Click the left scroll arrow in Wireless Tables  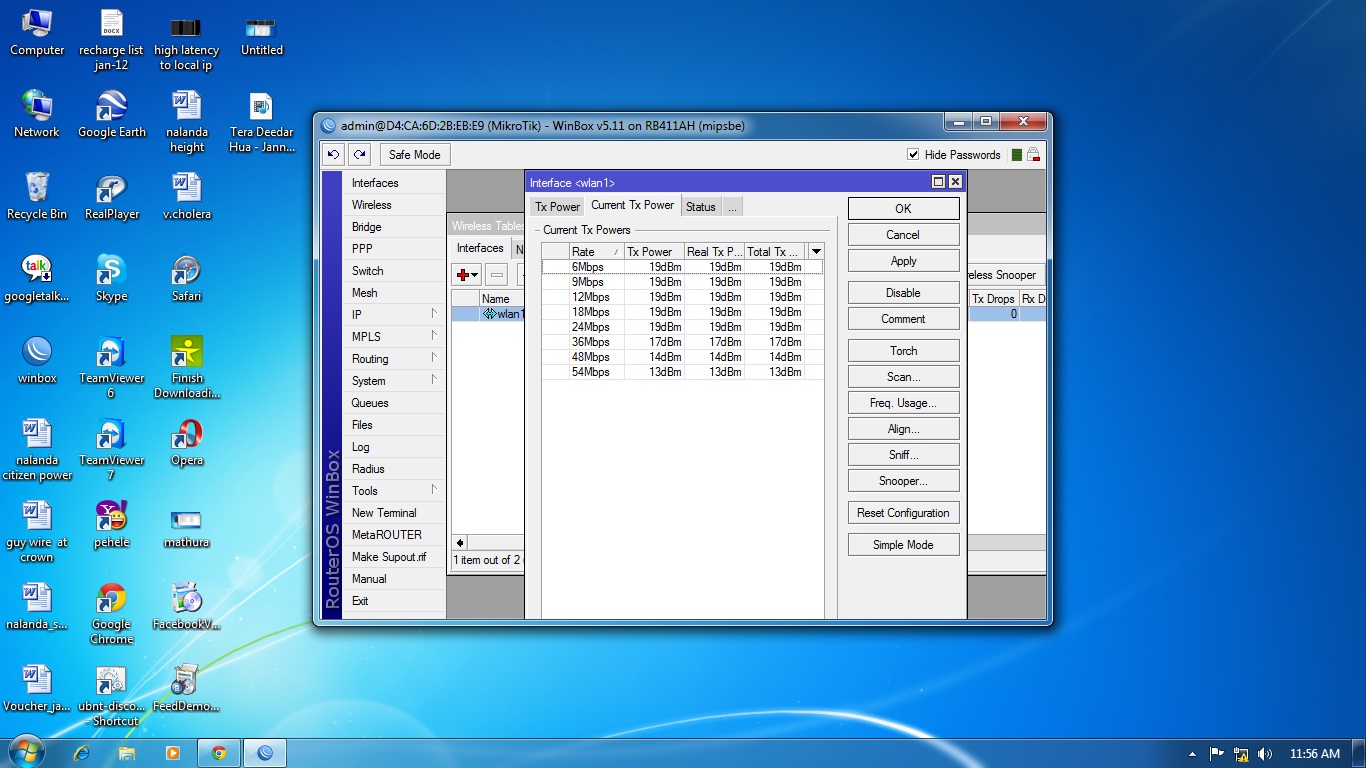[460, 542]
